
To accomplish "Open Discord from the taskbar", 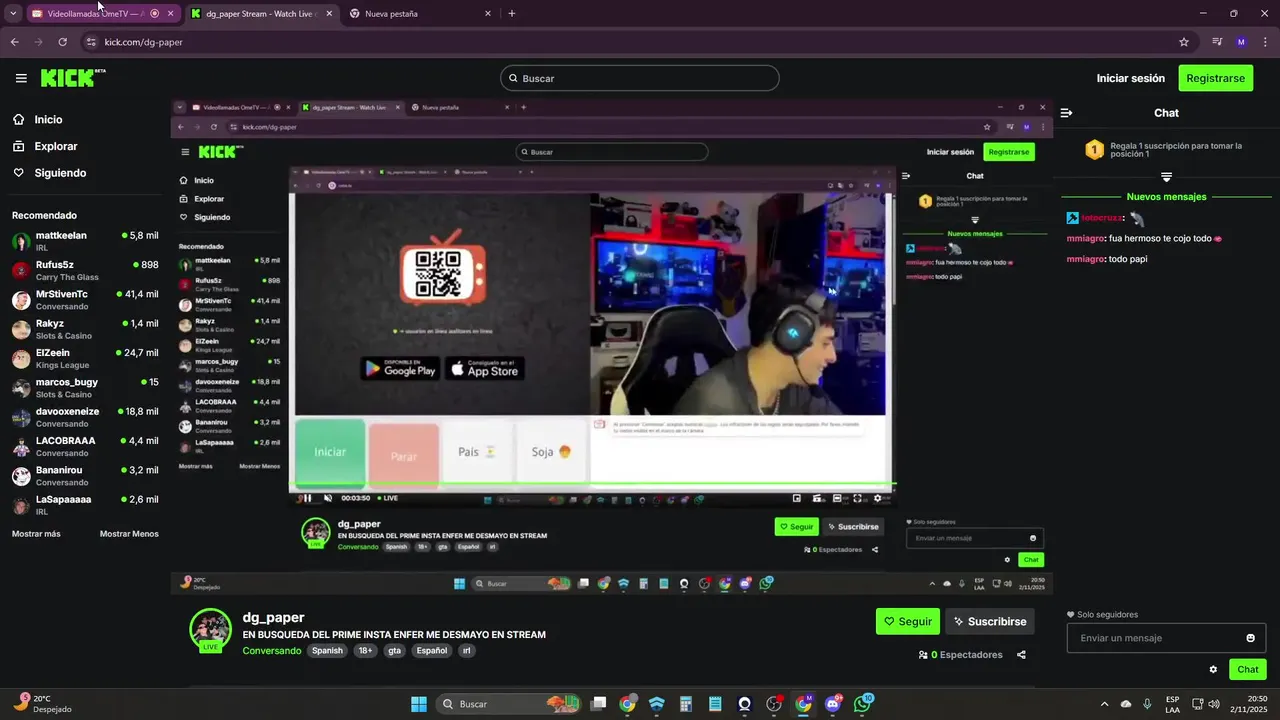I will (x=833, y=704).
